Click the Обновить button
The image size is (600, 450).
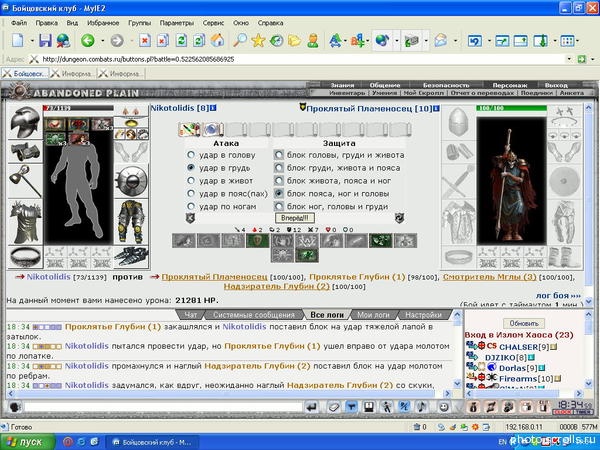point(523,323)
